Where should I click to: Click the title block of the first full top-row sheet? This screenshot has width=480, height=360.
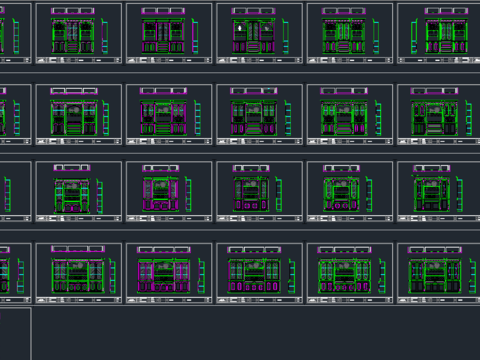pos(79,60)
